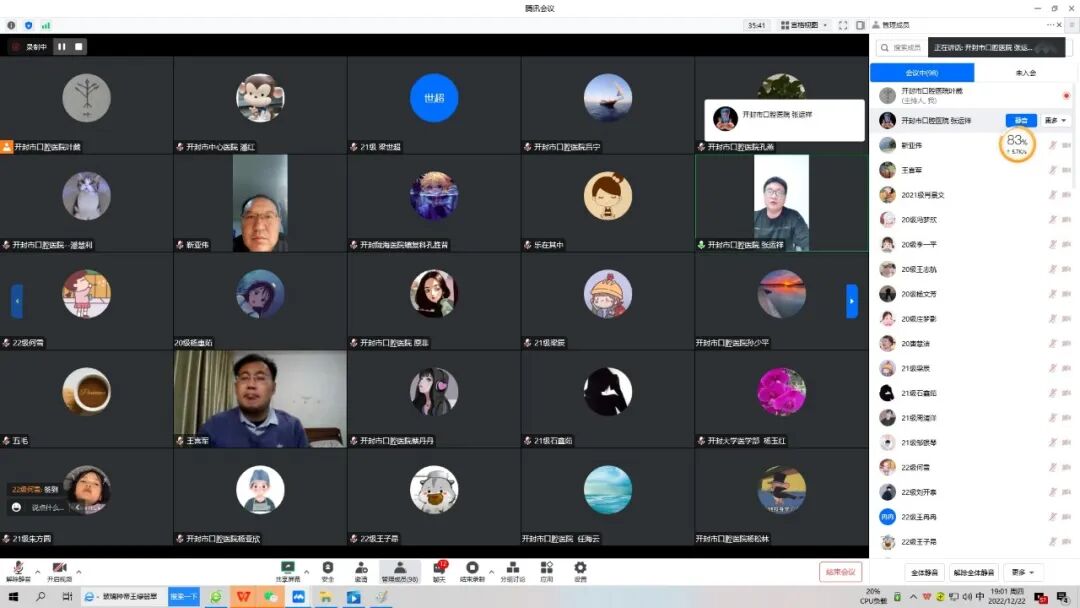Click the 邀请 invite participants icon
The width and height of the screenshot is (1080, 608).
pos(361,571)
